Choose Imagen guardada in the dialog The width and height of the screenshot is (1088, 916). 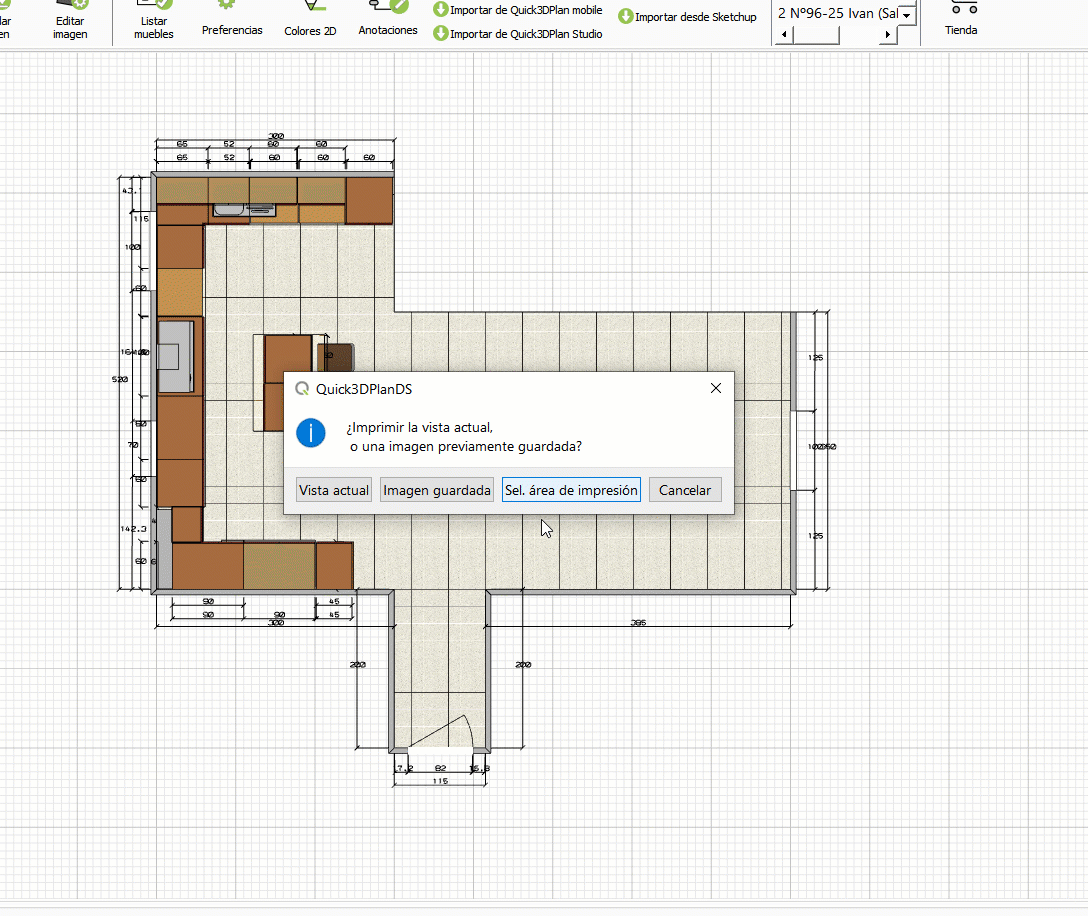(437, 490)
